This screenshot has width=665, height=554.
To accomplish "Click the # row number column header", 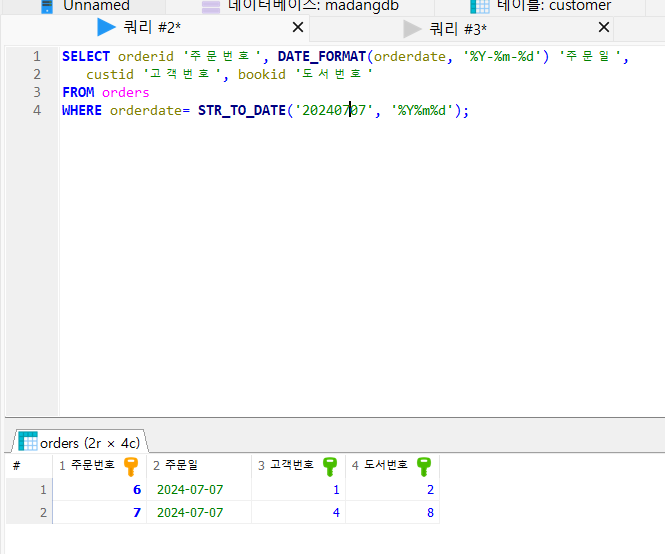I will (29, 465).
